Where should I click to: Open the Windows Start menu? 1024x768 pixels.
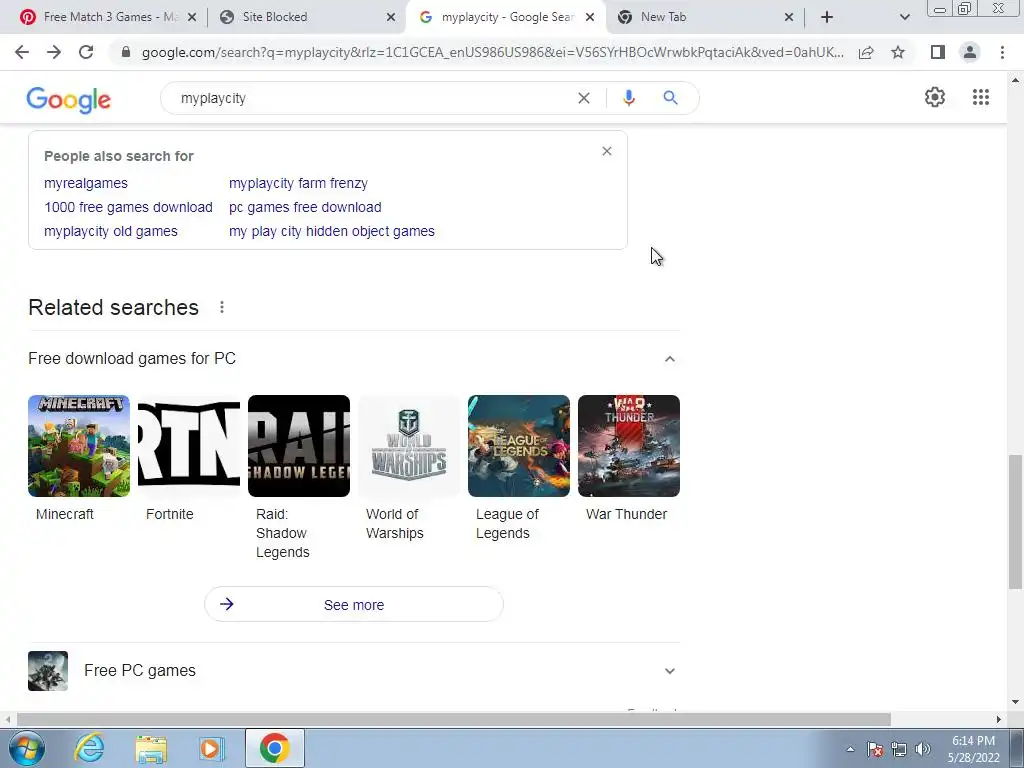25,748
